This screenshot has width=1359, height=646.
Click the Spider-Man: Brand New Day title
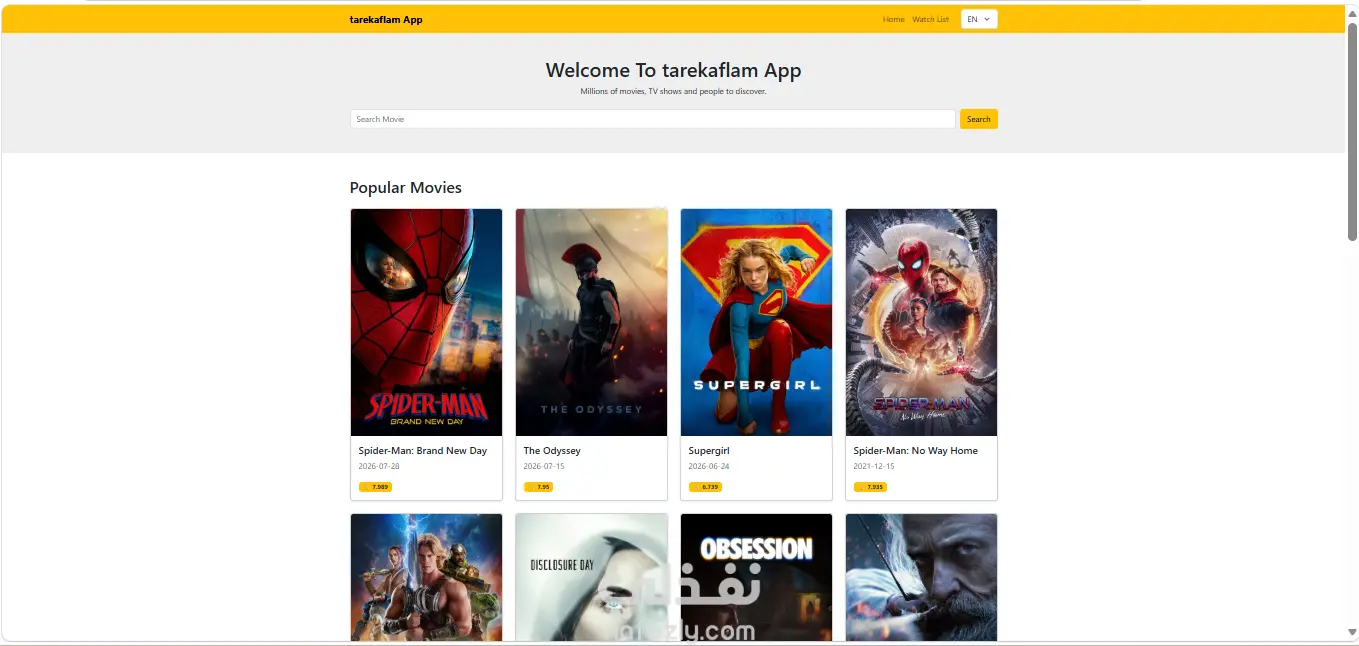click(x=423, y=451)
